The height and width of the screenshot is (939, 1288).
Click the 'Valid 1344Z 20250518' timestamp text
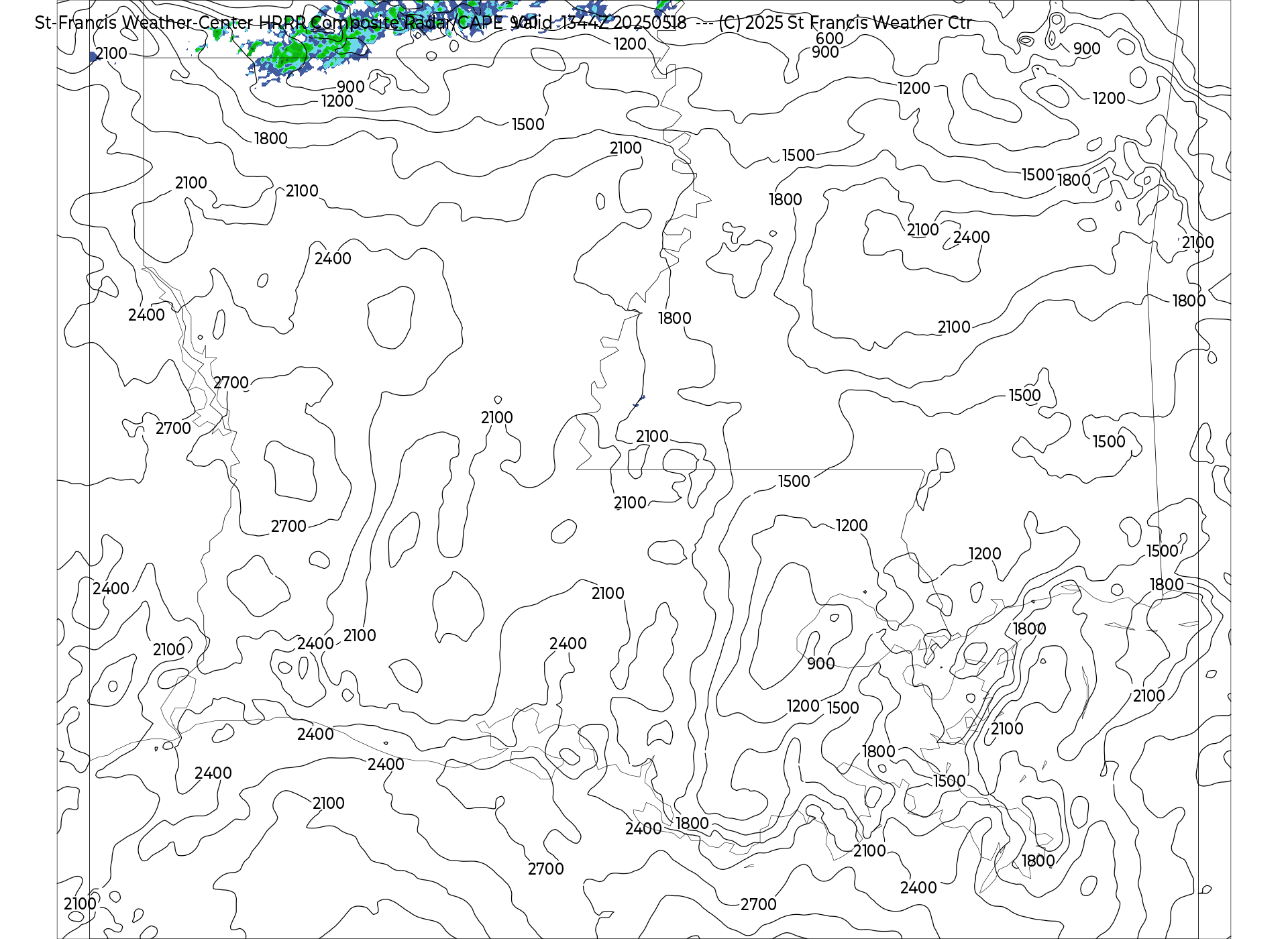[598, 23]
